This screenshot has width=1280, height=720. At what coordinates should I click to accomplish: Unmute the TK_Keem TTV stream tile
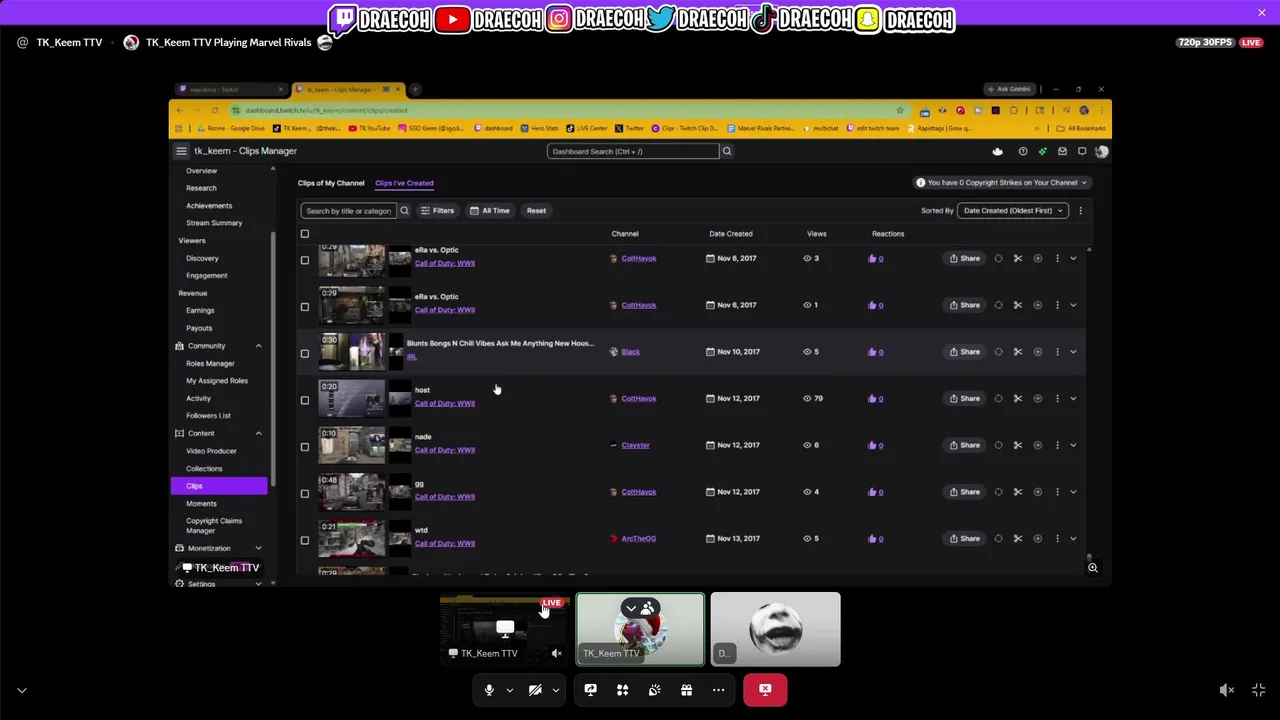[x=557, y=653]
